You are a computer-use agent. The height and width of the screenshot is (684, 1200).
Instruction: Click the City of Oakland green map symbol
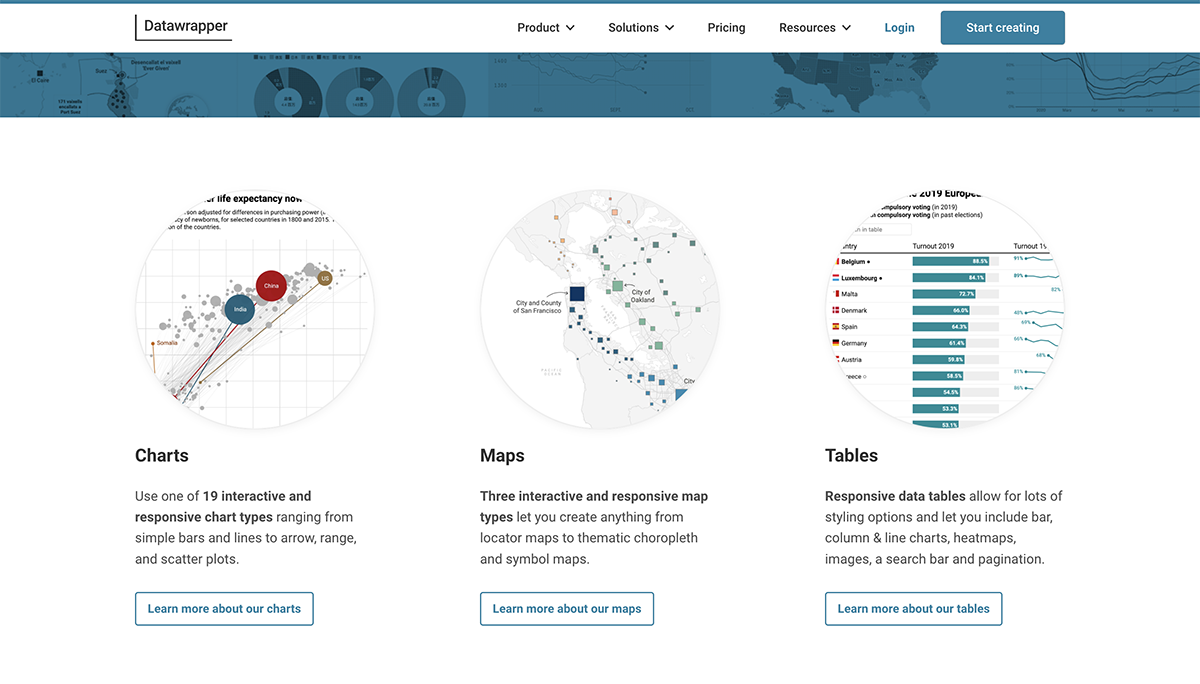click(617, 286)
